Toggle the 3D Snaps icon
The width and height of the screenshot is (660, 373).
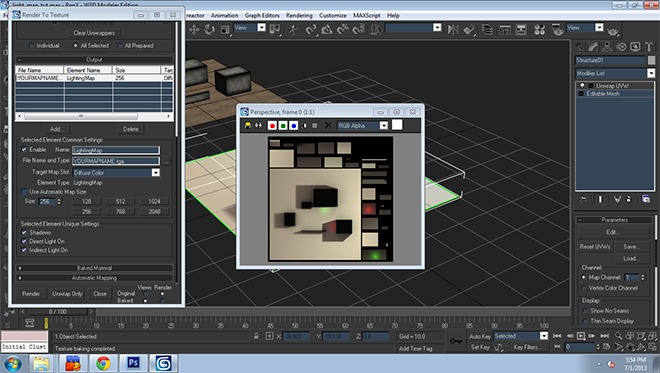[x=311, y=29]
